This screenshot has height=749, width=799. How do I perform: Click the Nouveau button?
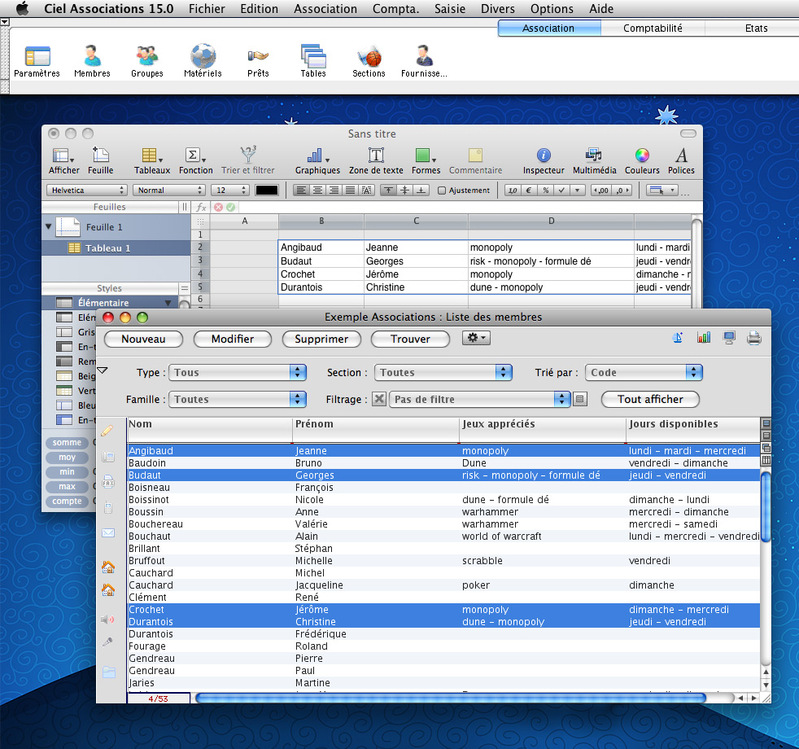[143, 339]
